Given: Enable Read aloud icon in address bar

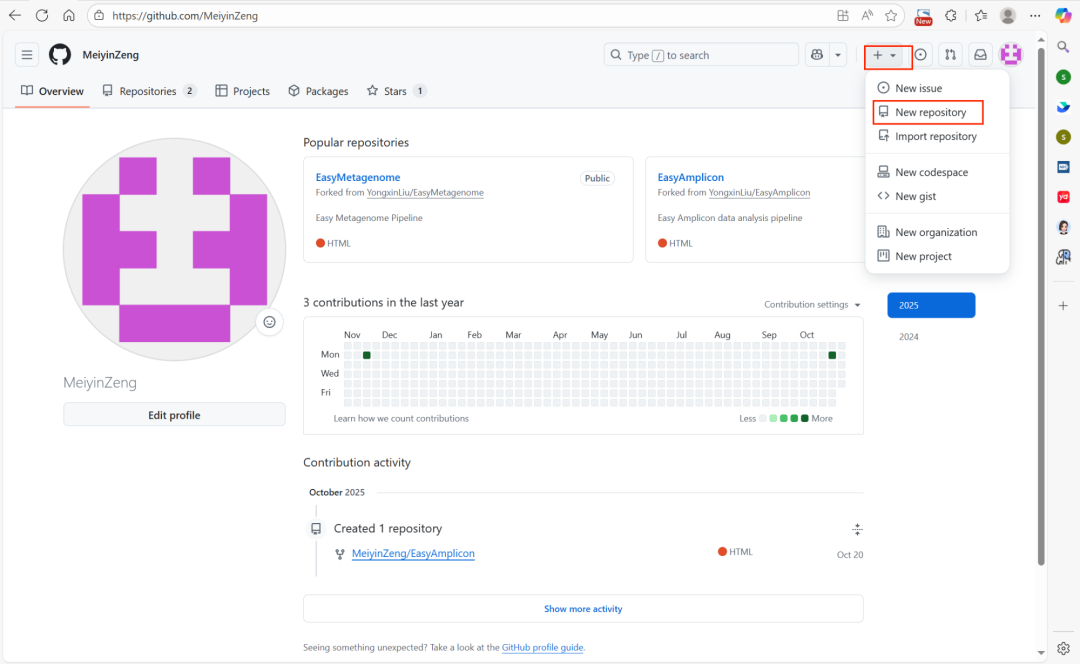Looking at the screenshot, I should [867, 15].
